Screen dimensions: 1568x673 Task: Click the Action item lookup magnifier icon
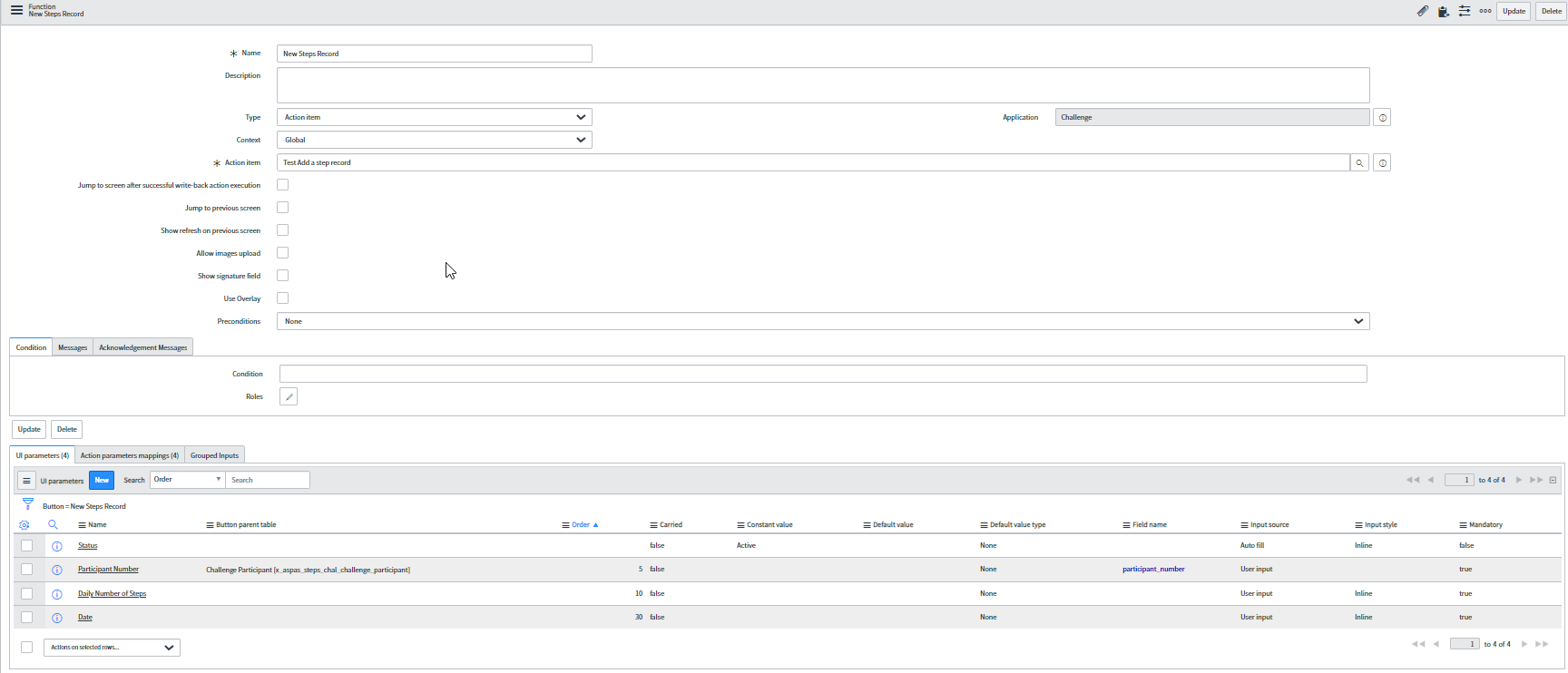[1359, 163]
